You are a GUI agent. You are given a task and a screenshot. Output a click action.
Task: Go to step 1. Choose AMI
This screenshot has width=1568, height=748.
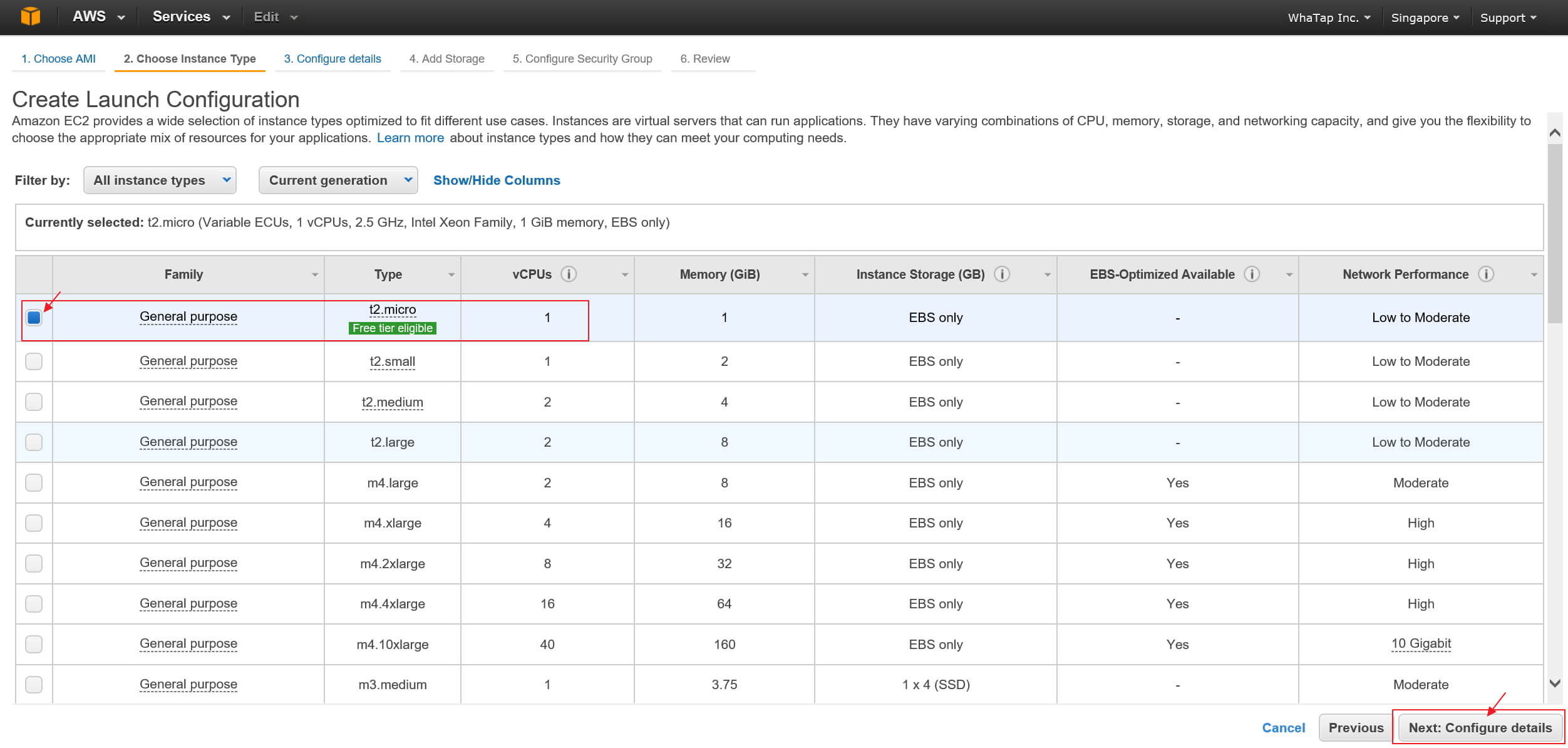[x=58, y=59]
